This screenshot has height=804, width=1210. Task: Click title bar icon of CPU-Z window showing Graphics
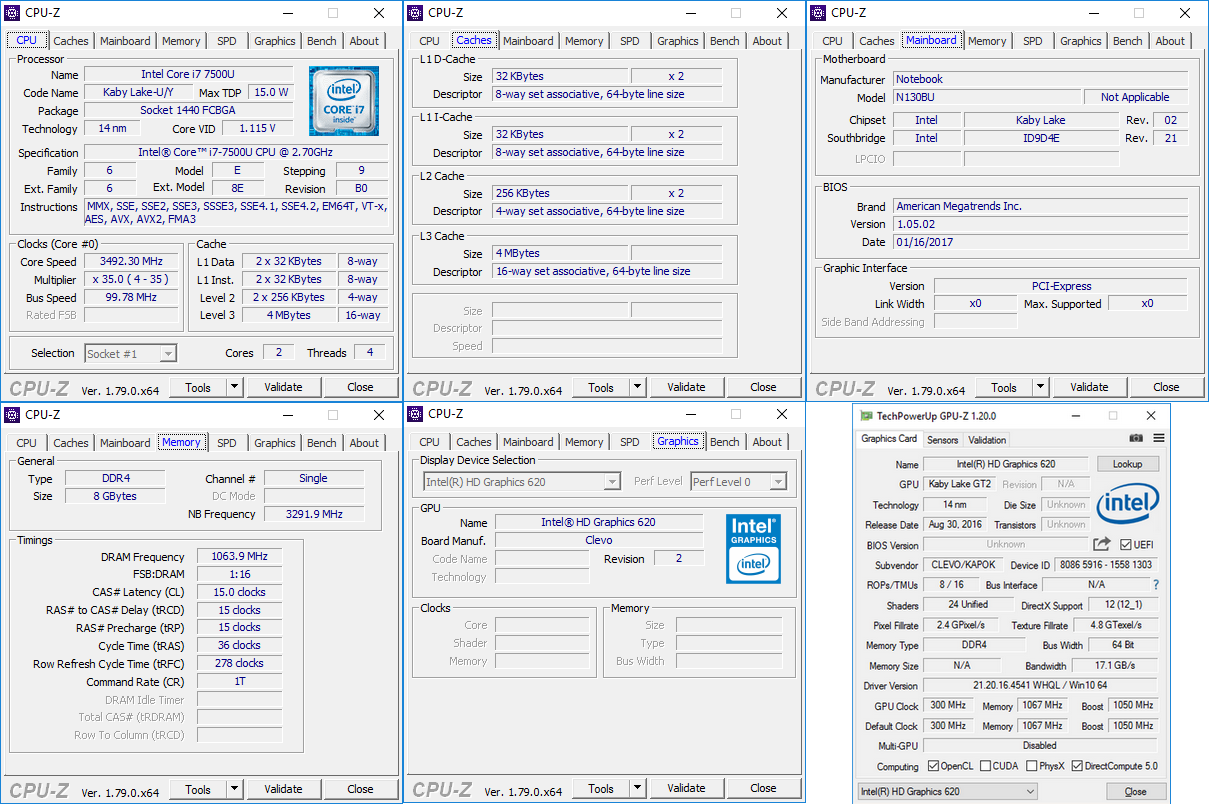[415, 414]
